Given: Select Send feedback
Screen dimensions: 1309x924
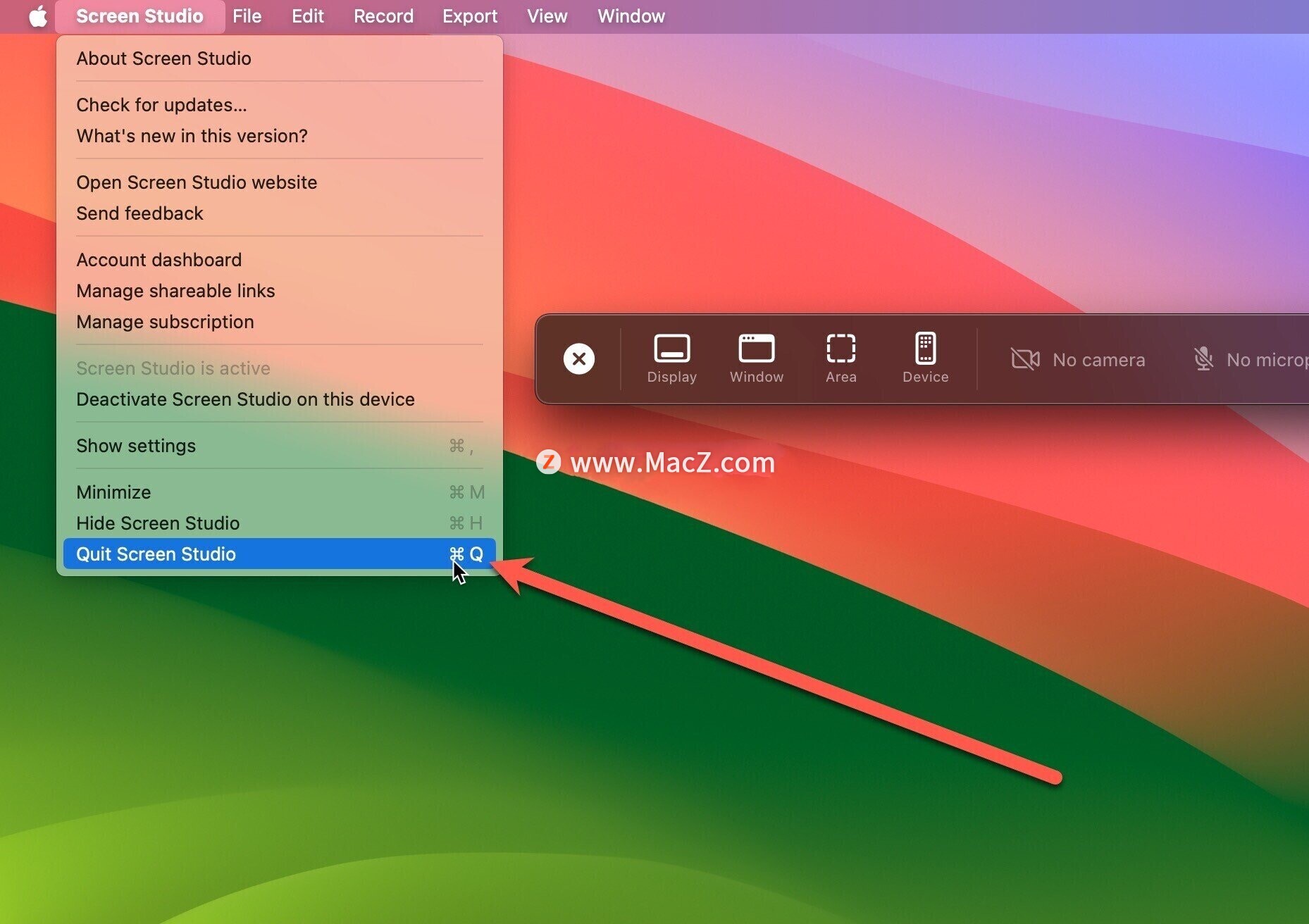Looking at the screenshot, I should click(279, 213).
